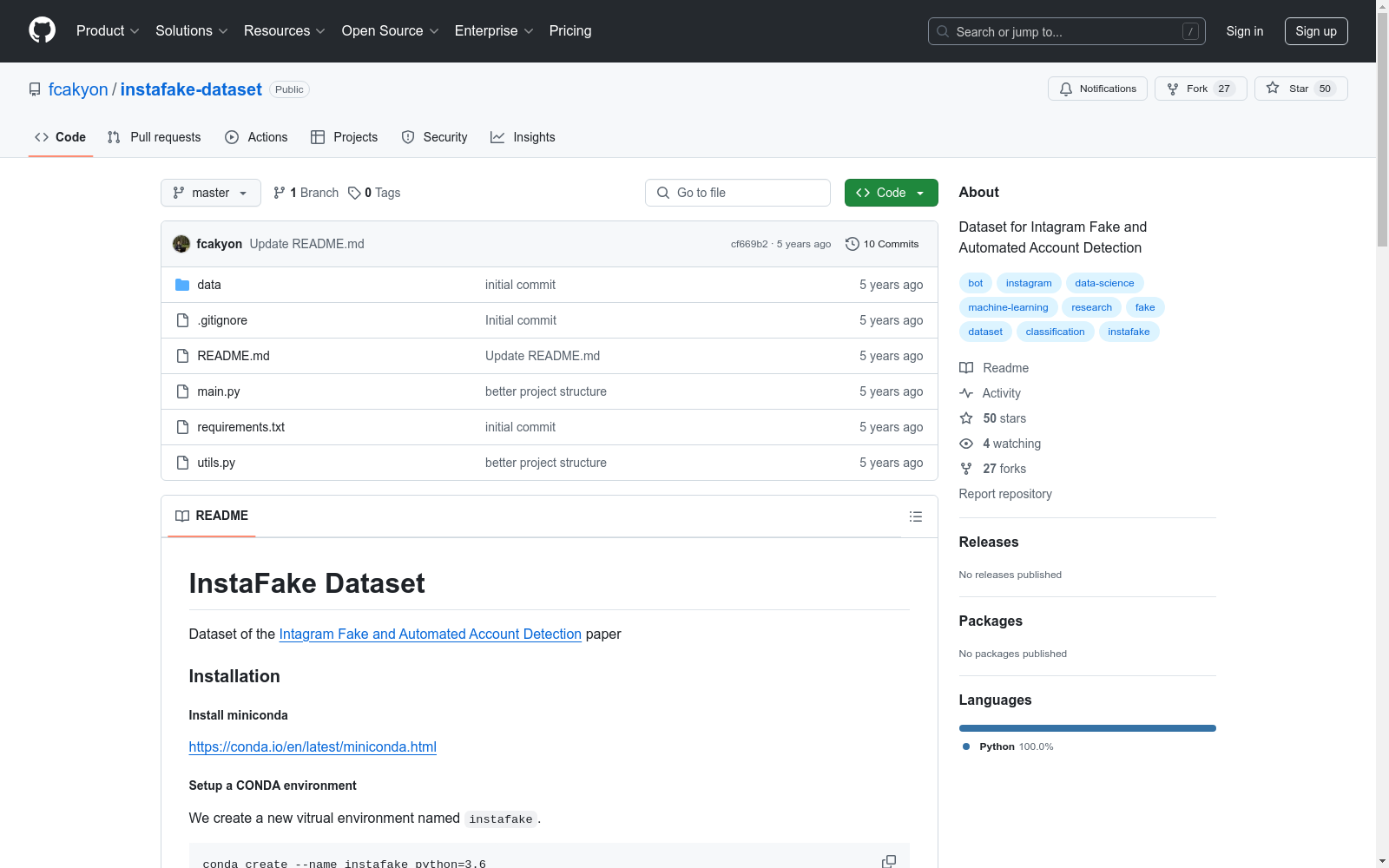Open the Security tab
Screen dimensions: 1389x868
(x=434, y=137)
